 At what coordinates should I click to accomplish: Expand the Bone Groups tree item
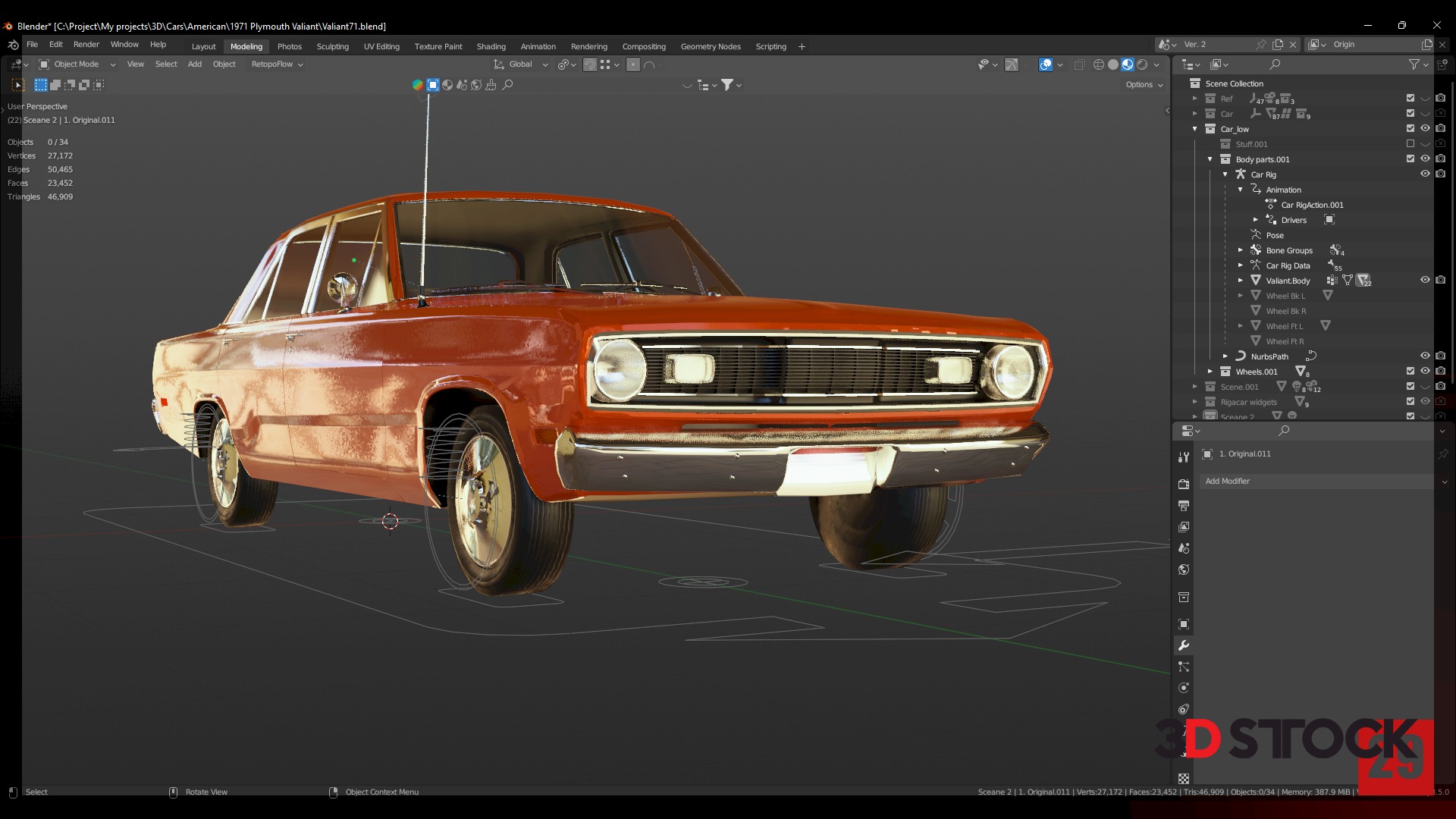[x=1241, y=250]
